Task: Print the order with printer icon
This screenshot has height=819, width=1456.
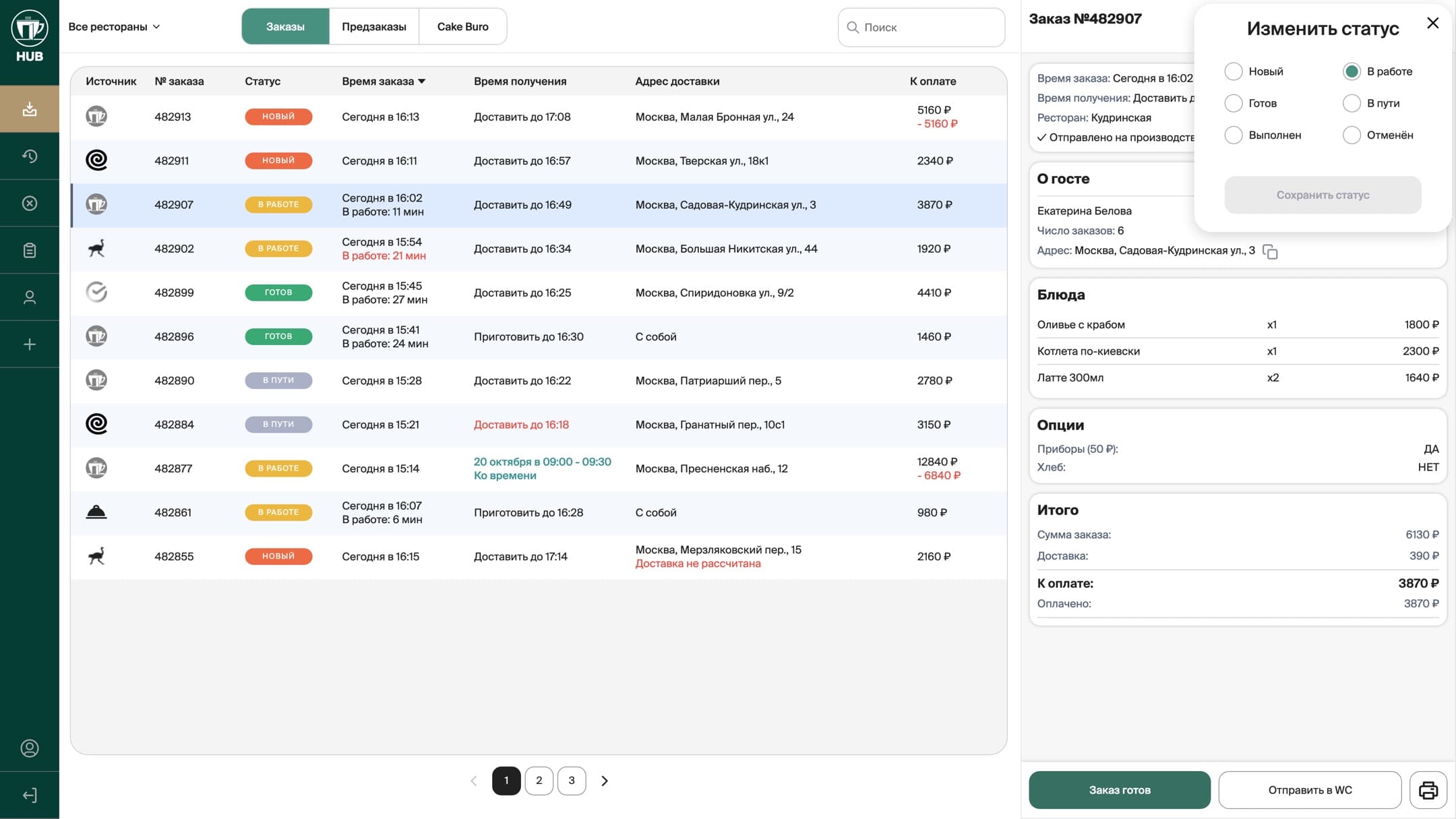Action: tap(1428, 790)
